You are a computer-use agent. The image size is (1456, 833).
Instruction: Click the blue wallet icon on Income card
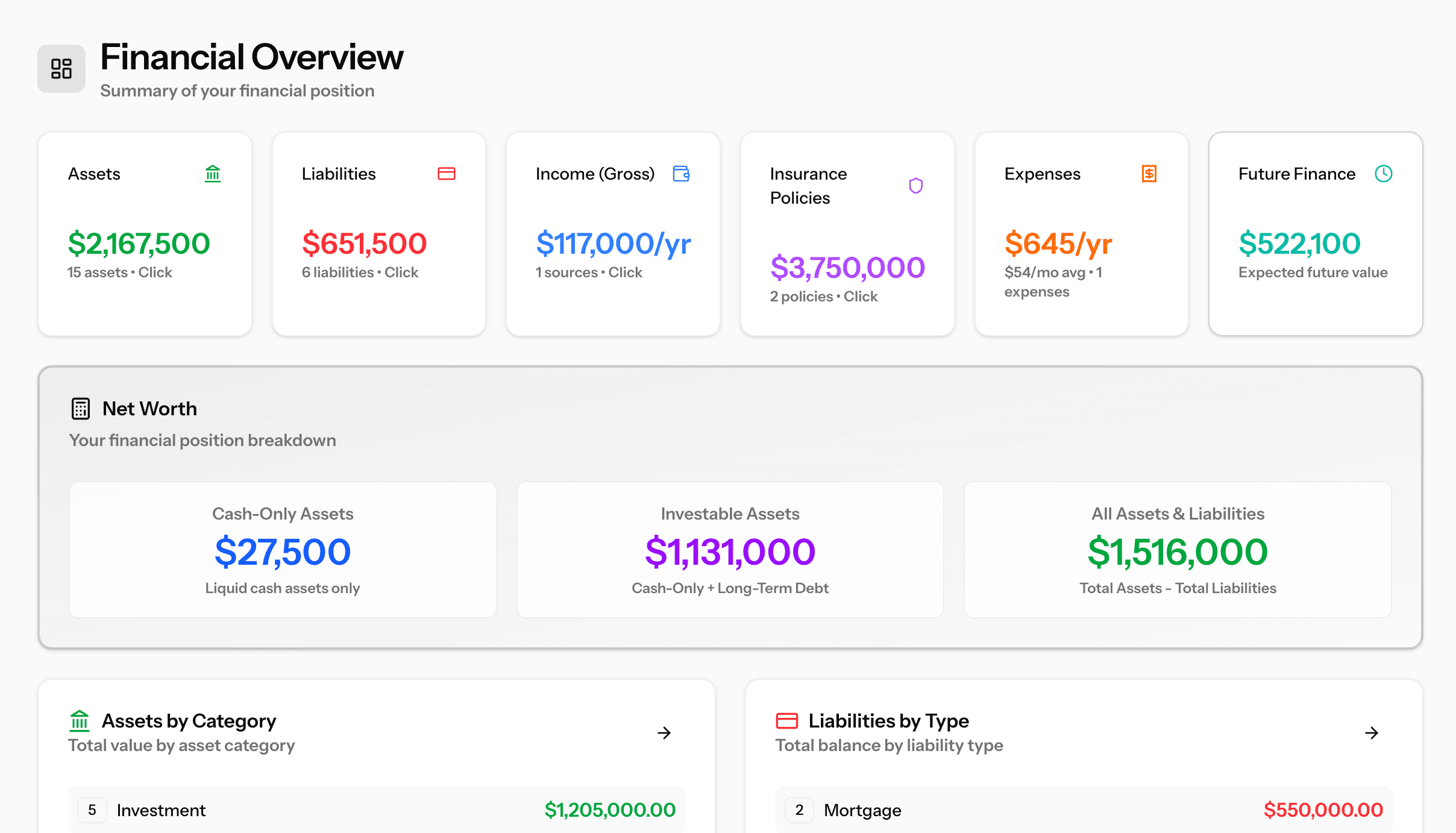681,174
